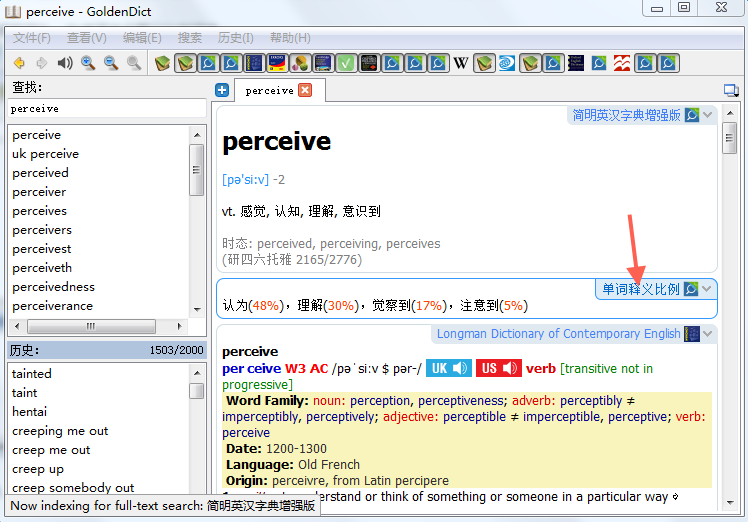This screenshot has height=522, width=748.
Task: Click the [pə'si:v] phonetic link
Action: tap(246, 180)
